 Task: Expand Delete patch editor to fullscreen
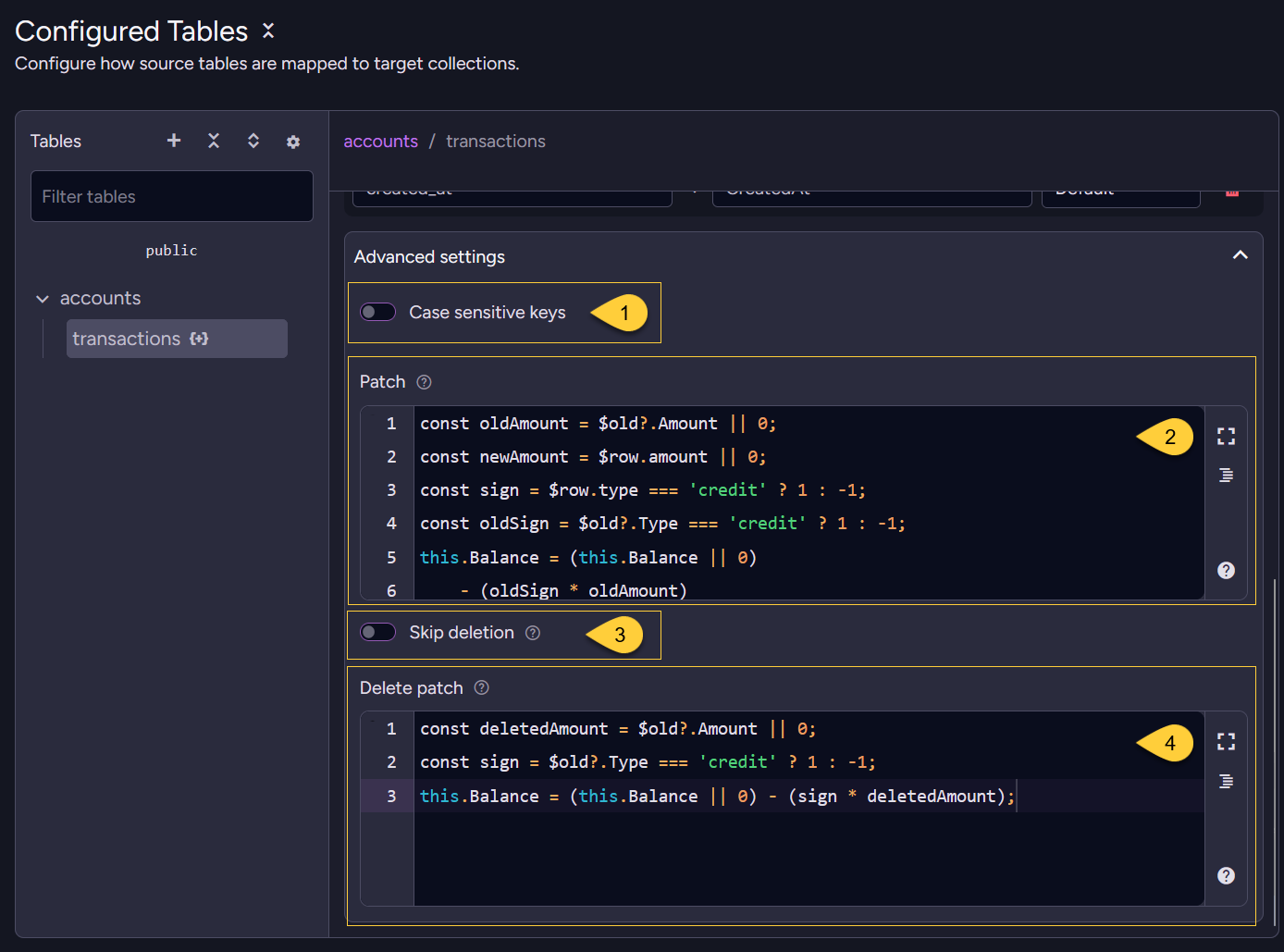(x=1226, y=741)
